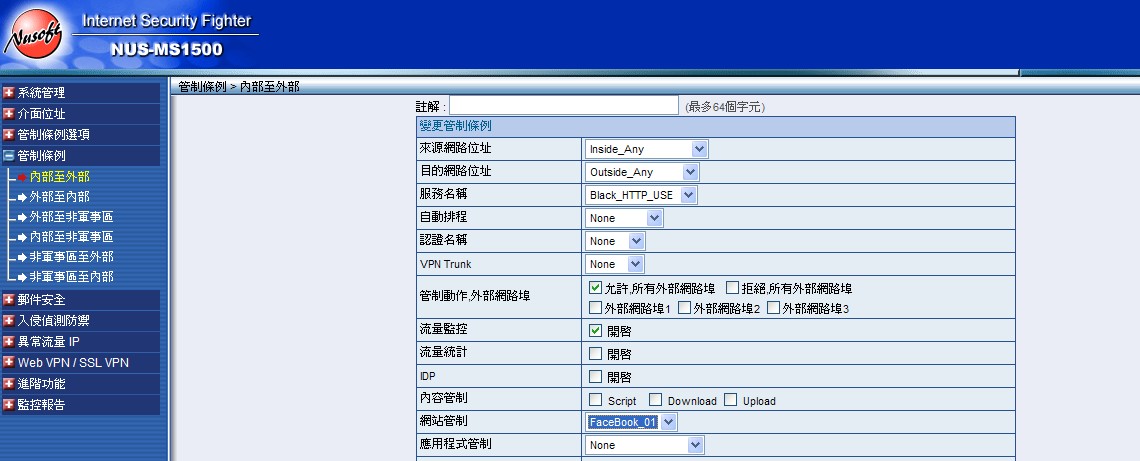Go to 非軍事區至外部 policy page
This screenshot has width=1140, height=461.
click(x=71, y=257)
